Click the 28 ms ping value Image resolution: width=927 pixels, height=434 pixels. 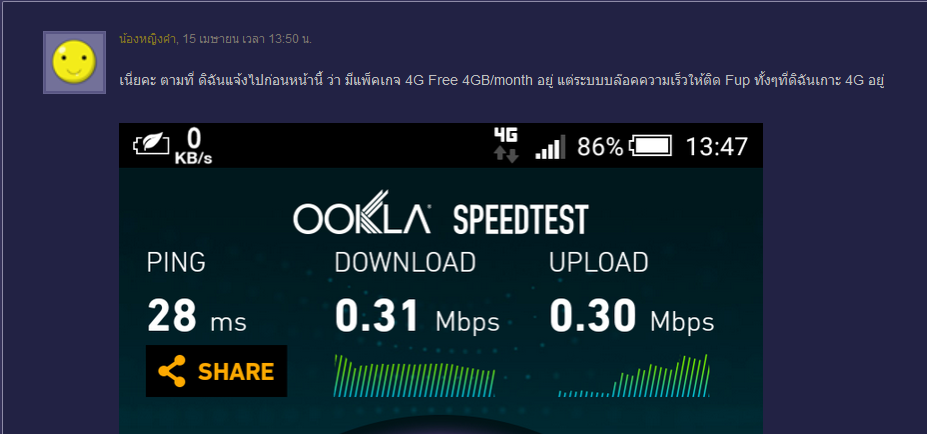196,316
